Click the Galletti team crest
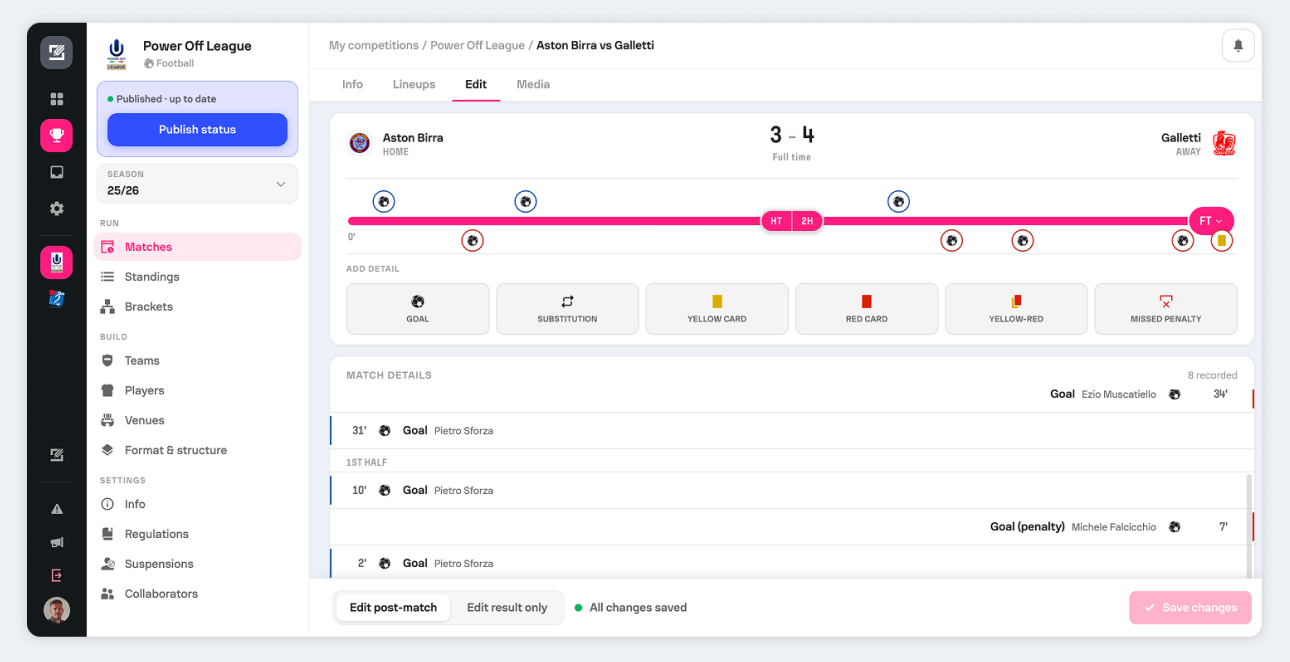 (x=1224, y=143)
